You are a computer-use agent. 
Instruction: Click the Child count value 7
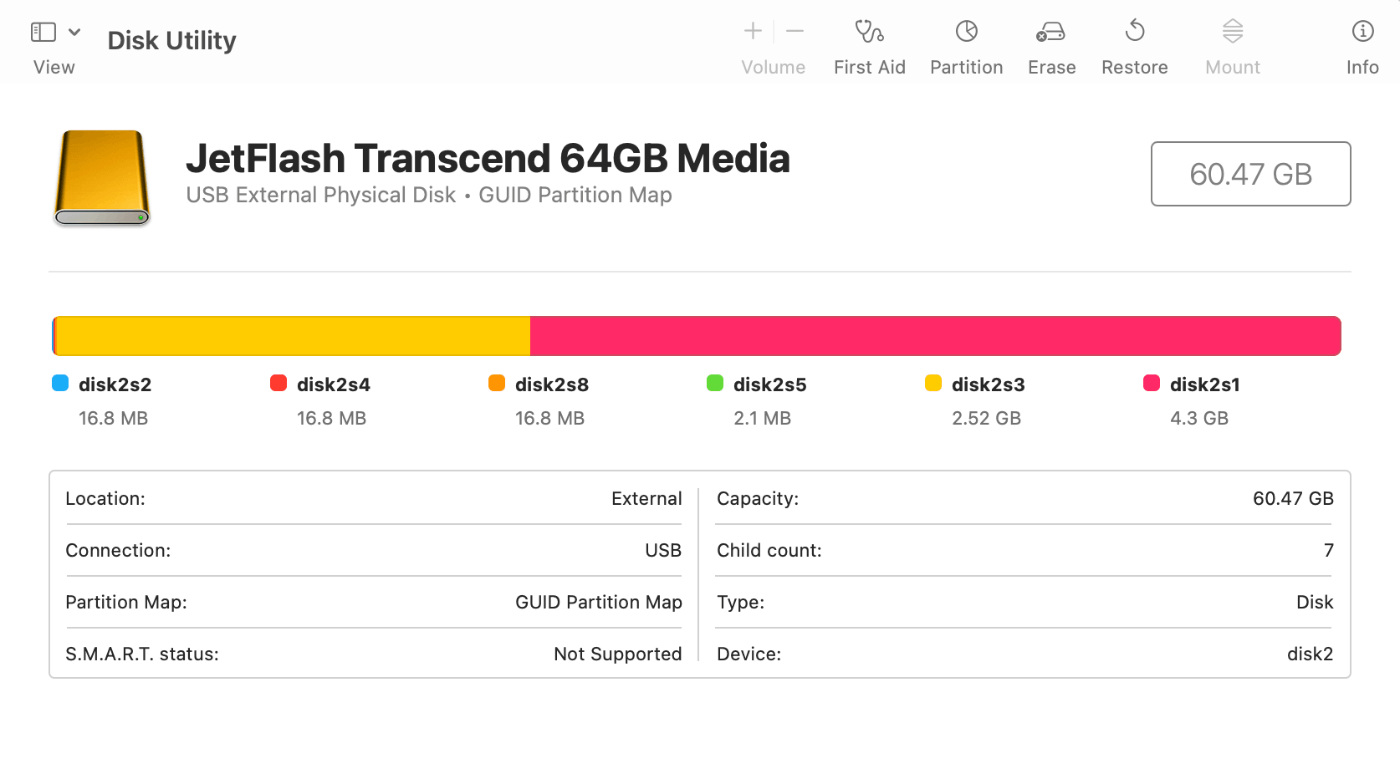pos(1329,550)
